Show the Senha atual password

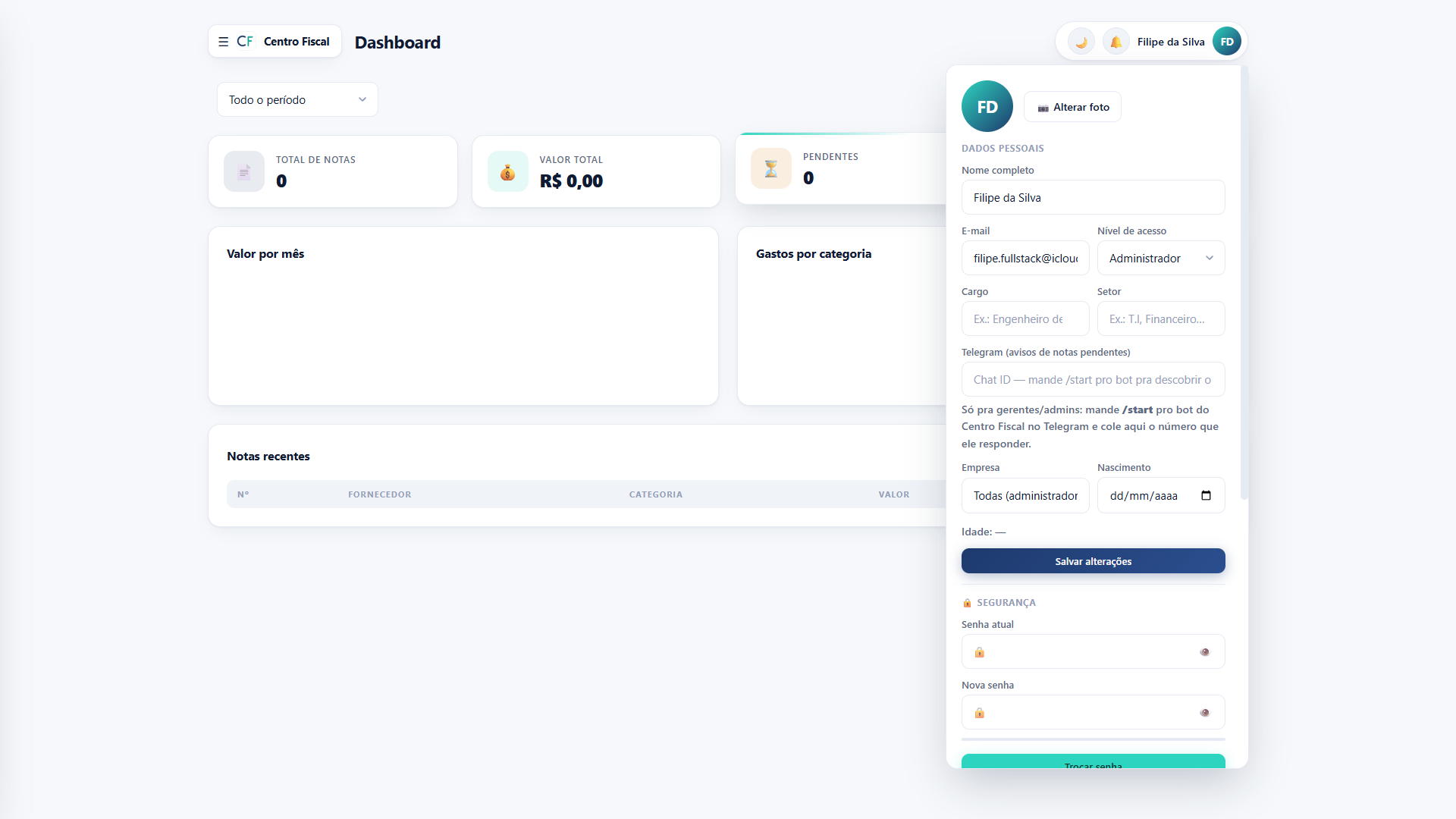1204,652
